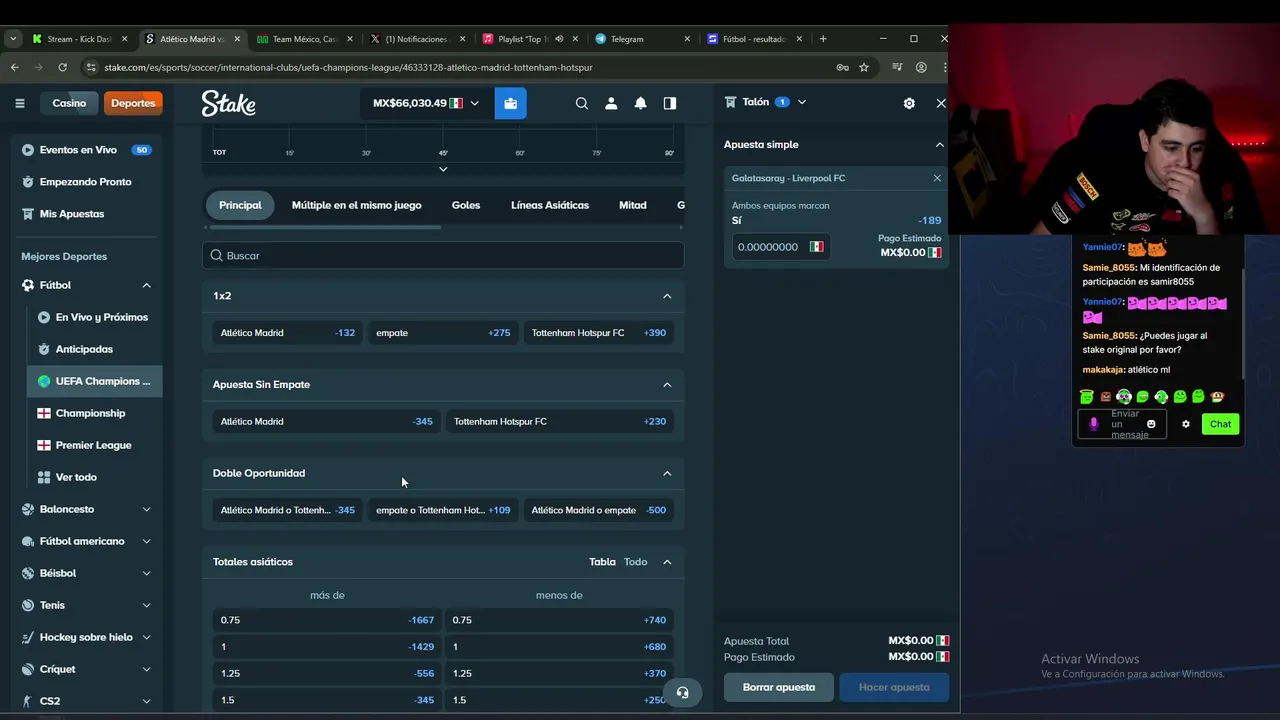
Task: Open Stake site search magnifier icon
Action: coord(582,103)
